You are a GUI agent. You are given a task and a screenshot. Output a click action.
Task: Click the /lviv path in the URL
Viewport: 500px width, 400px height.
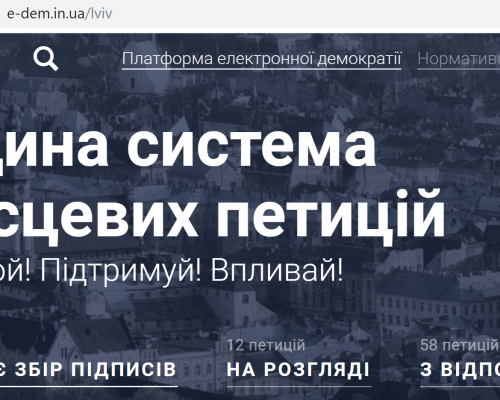[x=98, y=14]
